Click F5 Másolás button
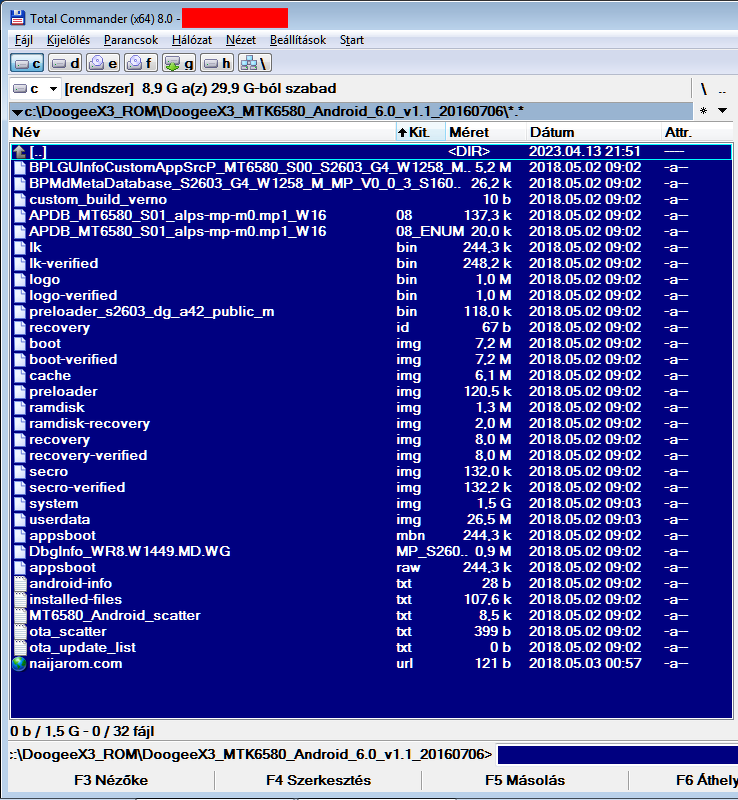Viewport: 738px width, 800px height. 525,780
